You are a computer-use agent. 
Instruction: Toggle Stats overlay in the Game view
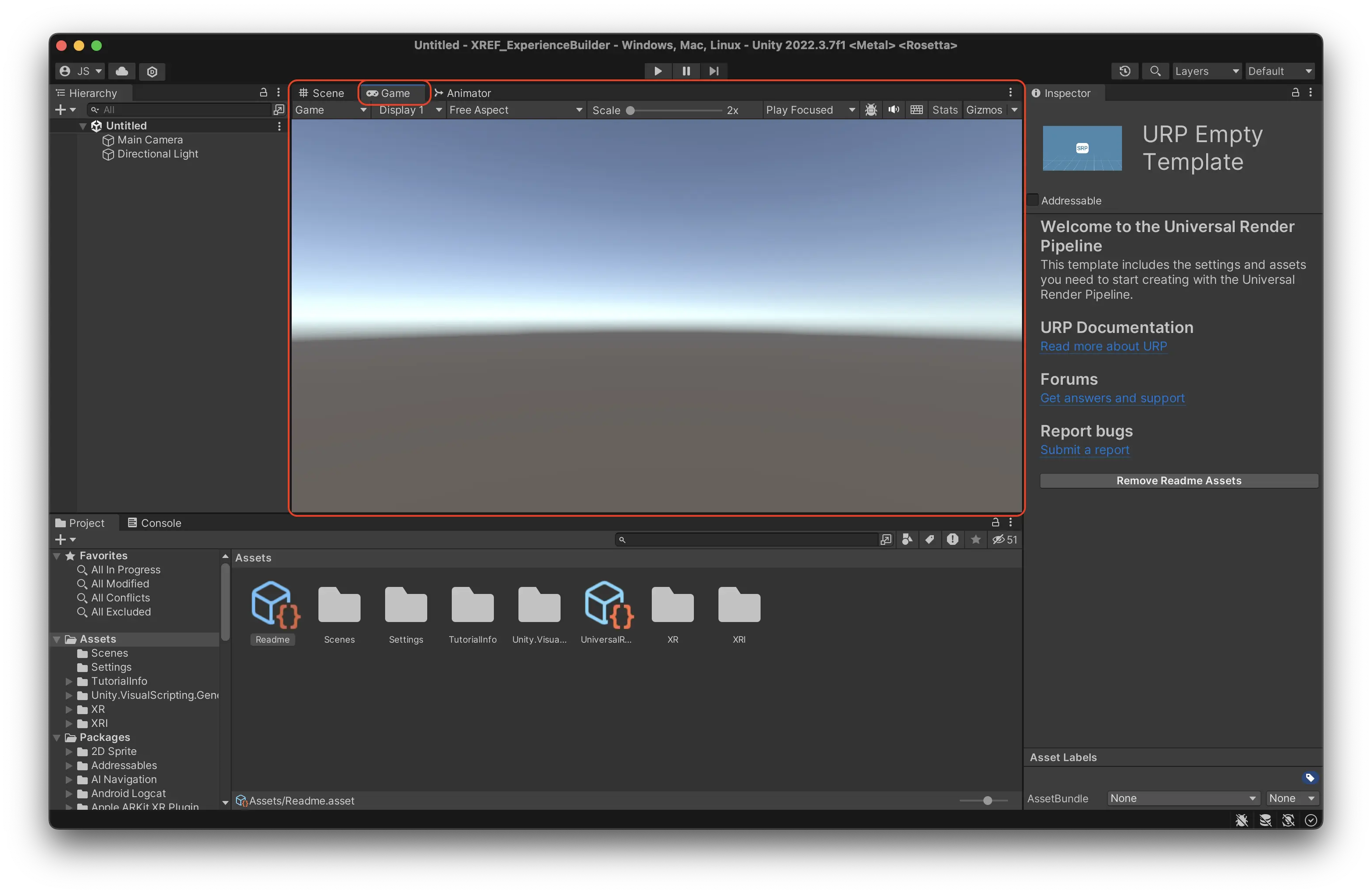coord(944,110)
